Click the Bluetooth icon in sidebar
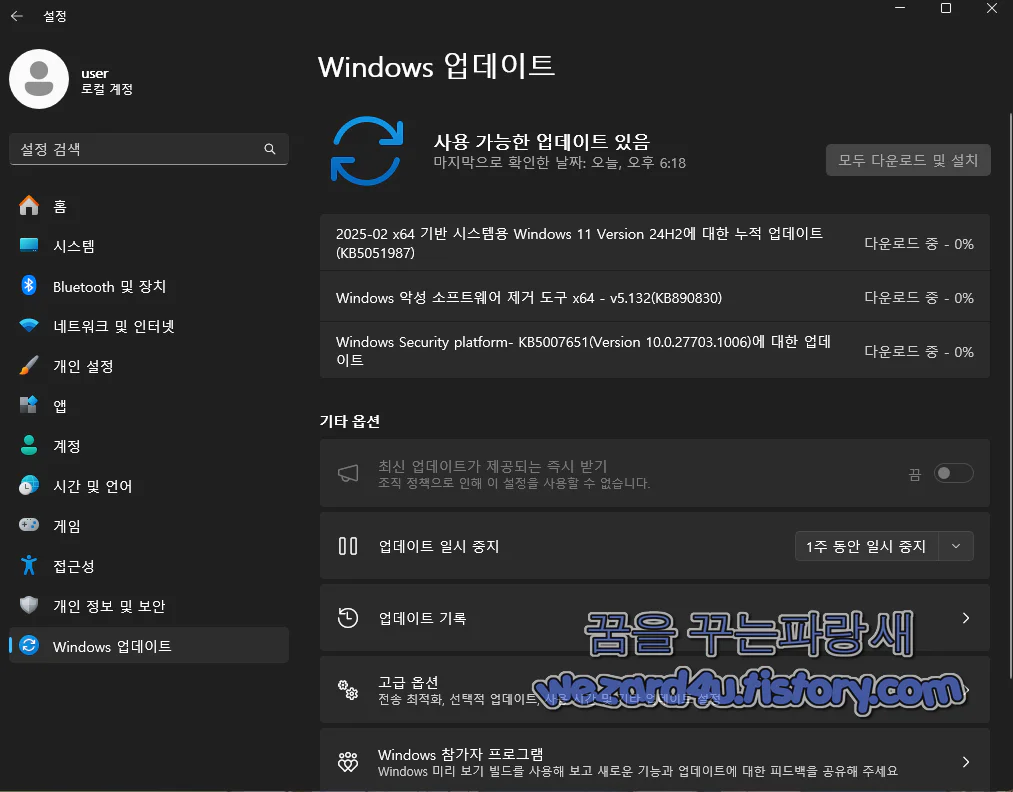This screenshot has height=792, width=1013. [28, 286]
